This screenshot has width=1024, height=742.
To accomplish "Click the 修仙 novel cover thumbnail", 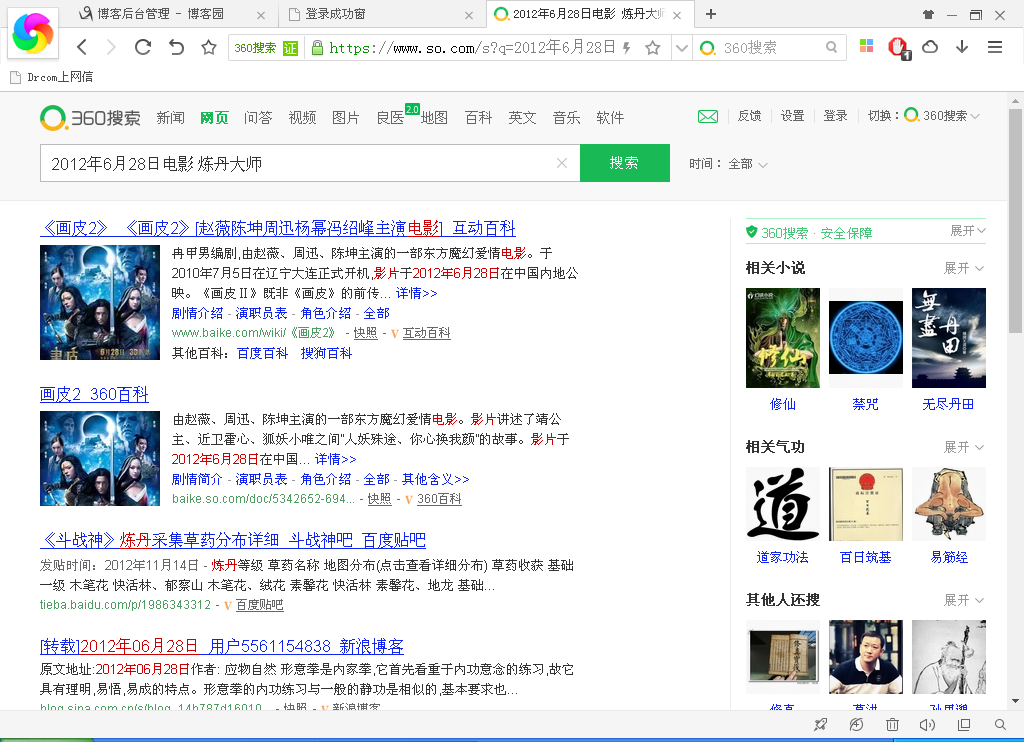I will 782,338.
